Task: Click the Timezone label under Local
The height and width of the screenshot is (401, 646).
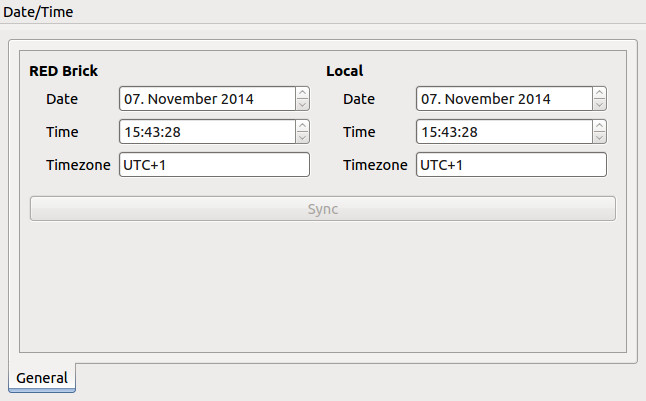Action: point(375,165)
